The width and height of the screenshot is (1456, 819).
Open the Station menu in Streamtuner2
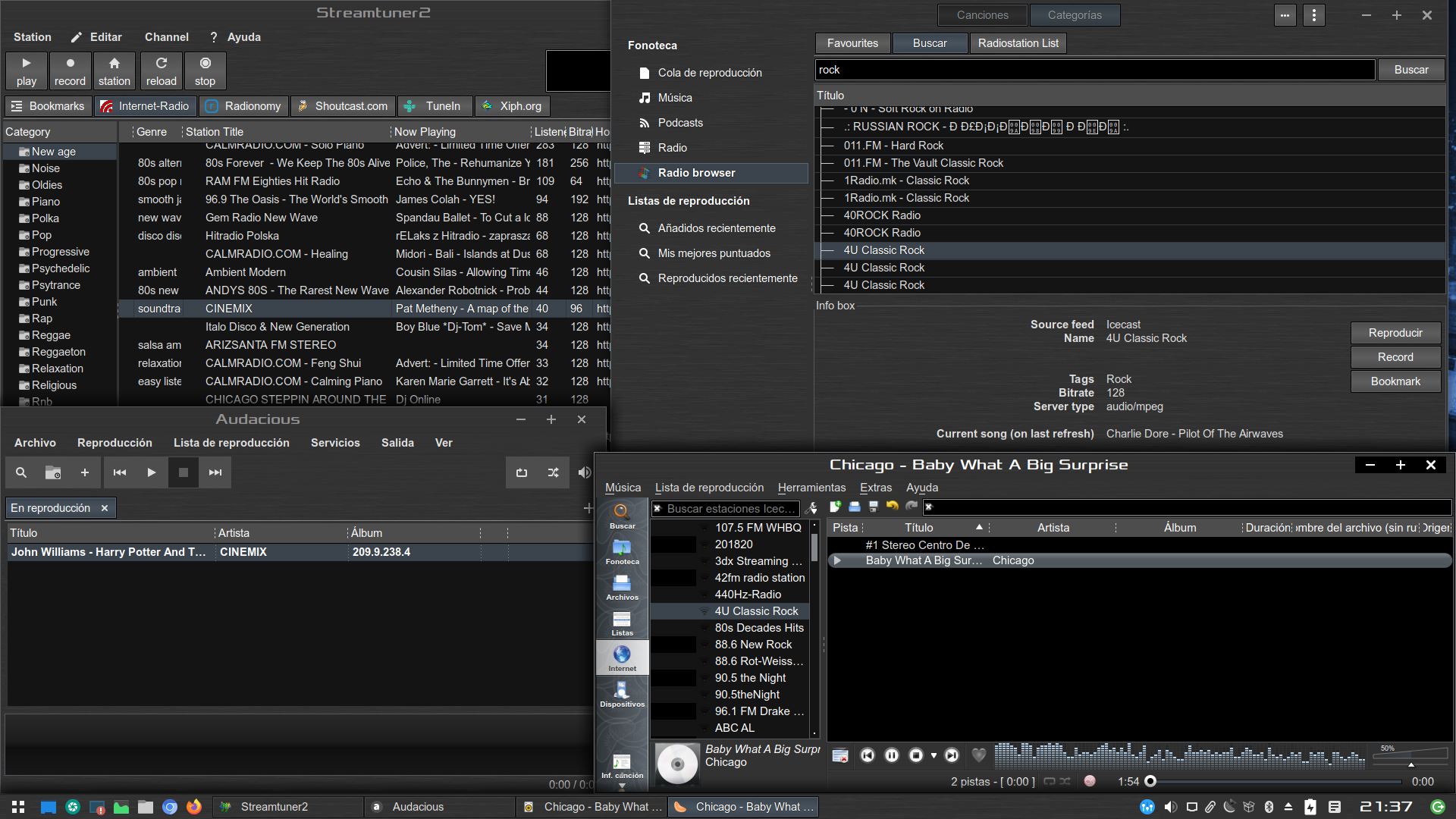33,37
